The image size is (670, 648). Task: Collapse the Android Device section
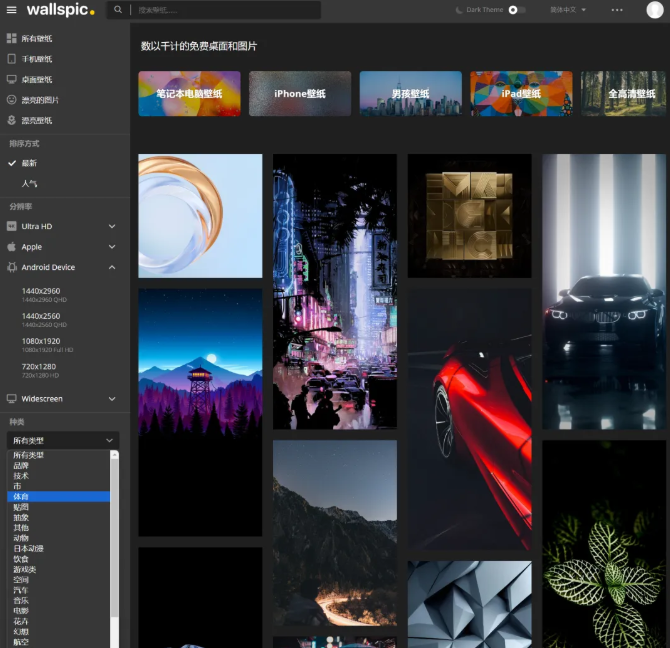[62, 267]
